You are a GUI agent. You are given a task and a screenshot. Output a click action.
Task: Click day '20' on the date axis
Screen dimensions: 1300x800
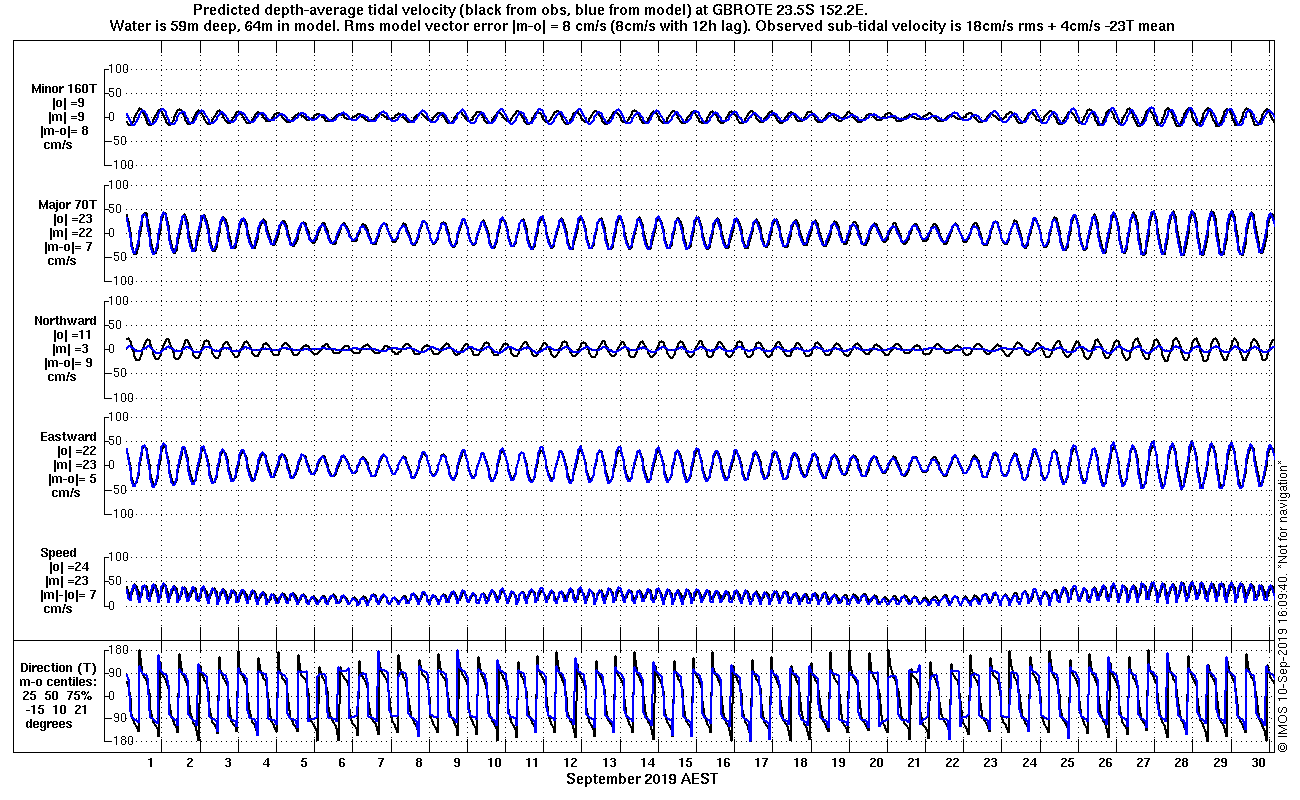(x=876, y=763)
